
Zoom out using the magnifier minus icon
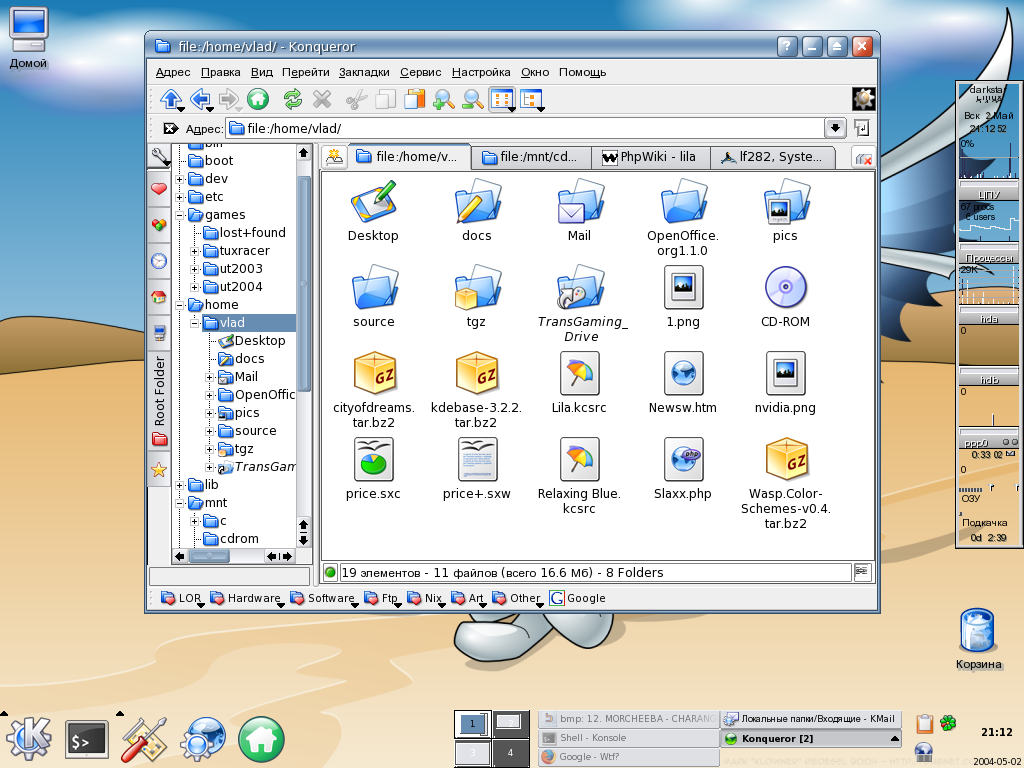[x=473, y=99]
